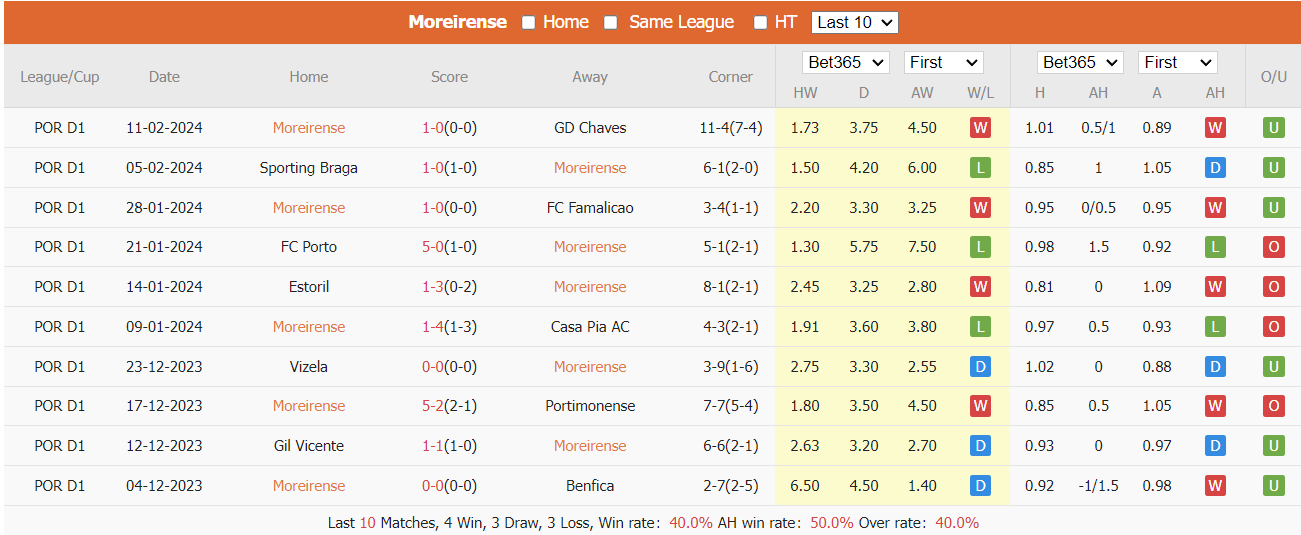Expand the Bet365 dropdown above HW column
1301x535 pixels.
pos(846,62)
